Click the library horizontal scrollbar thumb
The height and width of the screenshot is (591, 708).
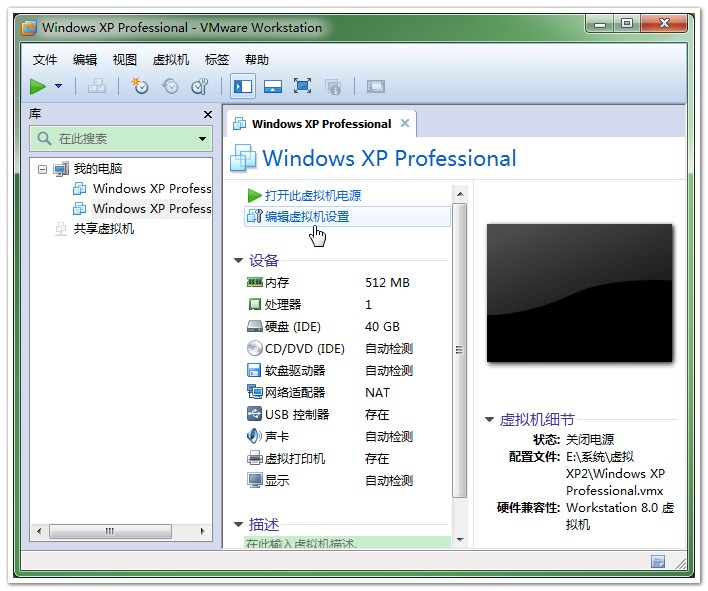pos(110,531)
